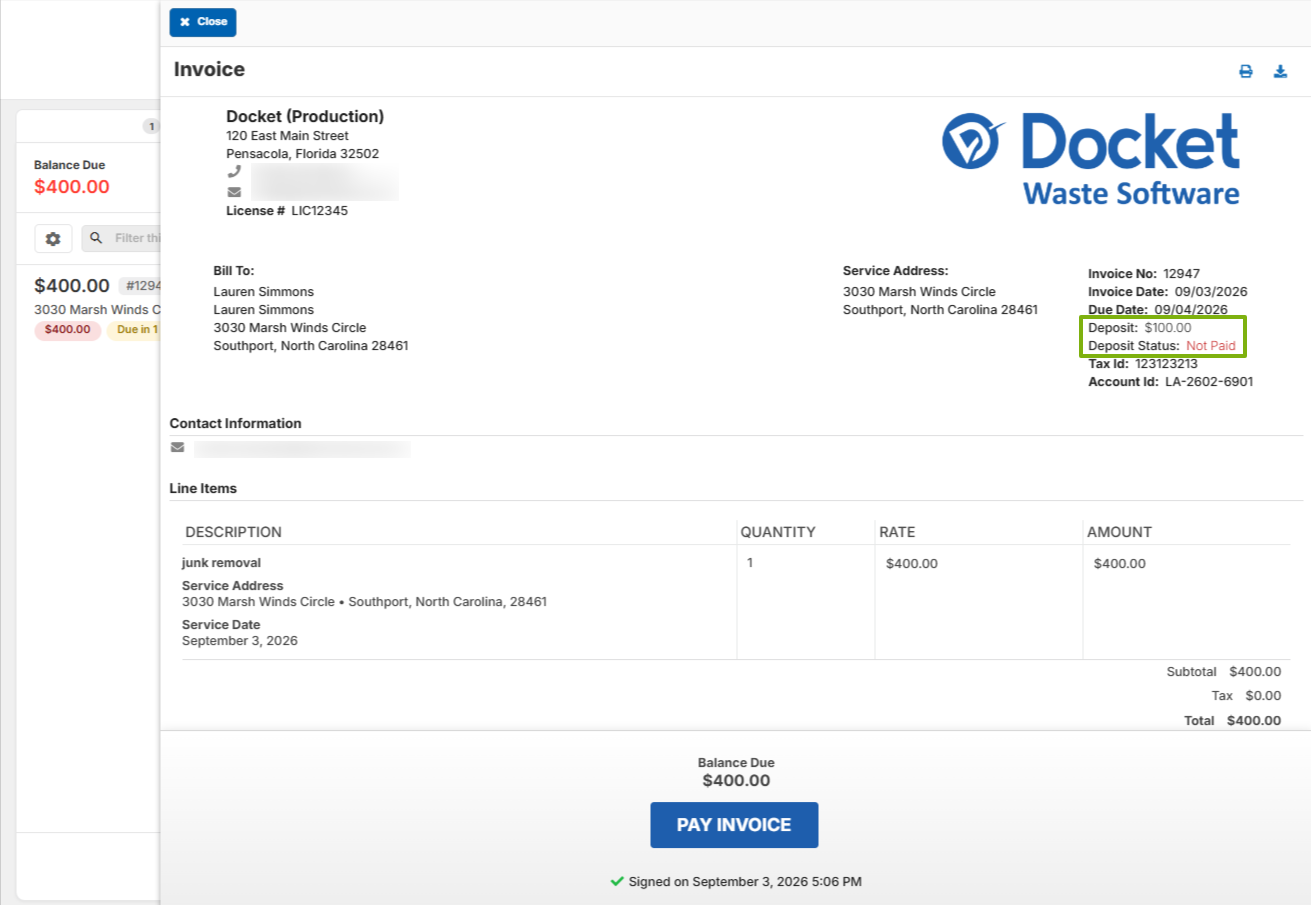
Task: Click the PAY INVOICE button
Action: pyautogui.click(x=734, y=825)
